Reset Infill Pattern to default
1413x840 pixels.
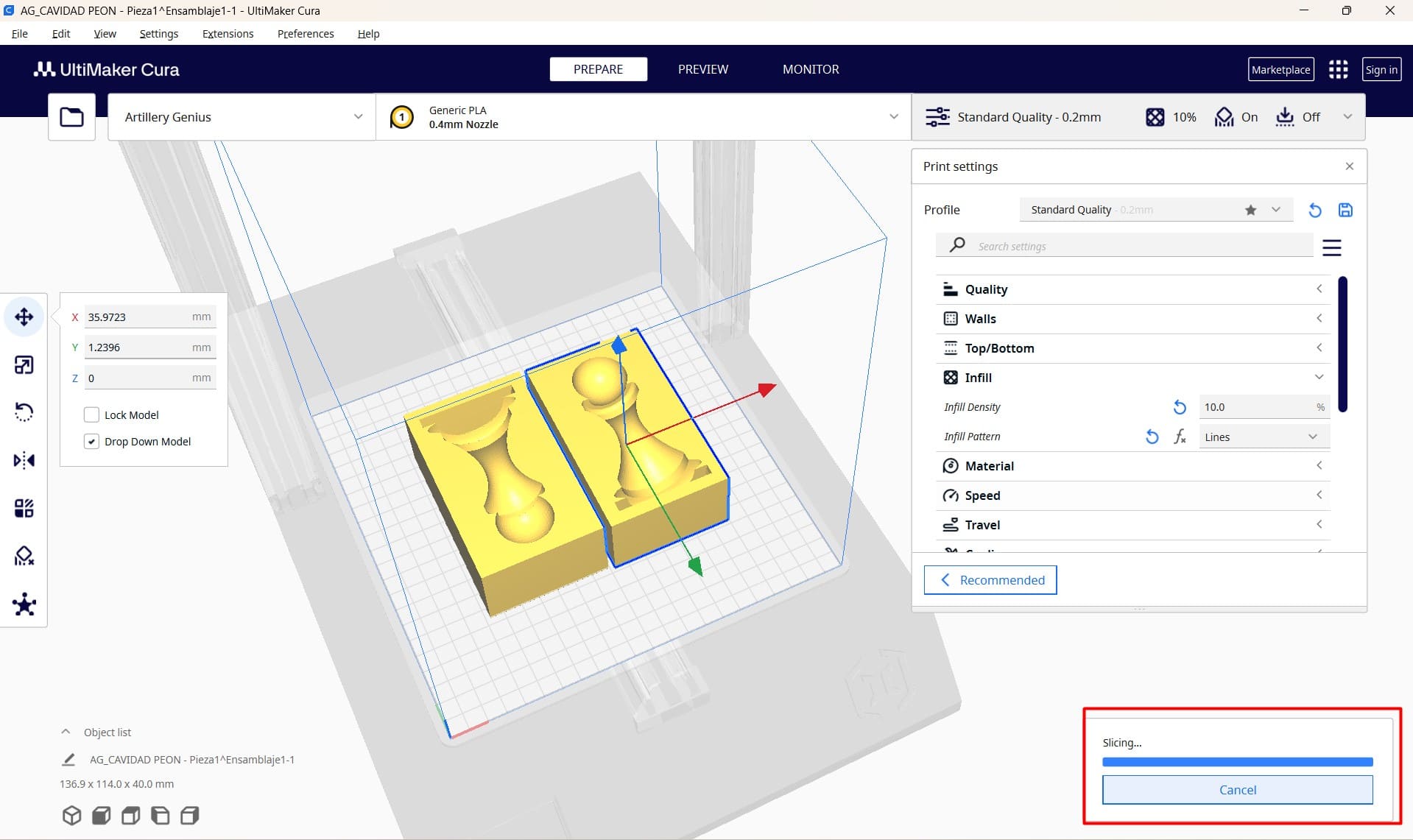[1152, 437]
